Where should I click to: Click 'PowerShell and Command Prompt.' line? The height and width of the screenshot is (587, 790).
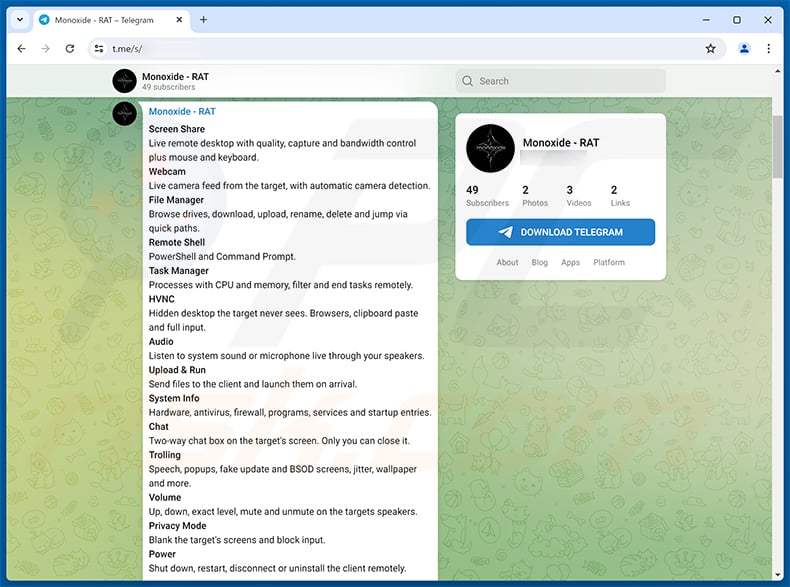222,256
